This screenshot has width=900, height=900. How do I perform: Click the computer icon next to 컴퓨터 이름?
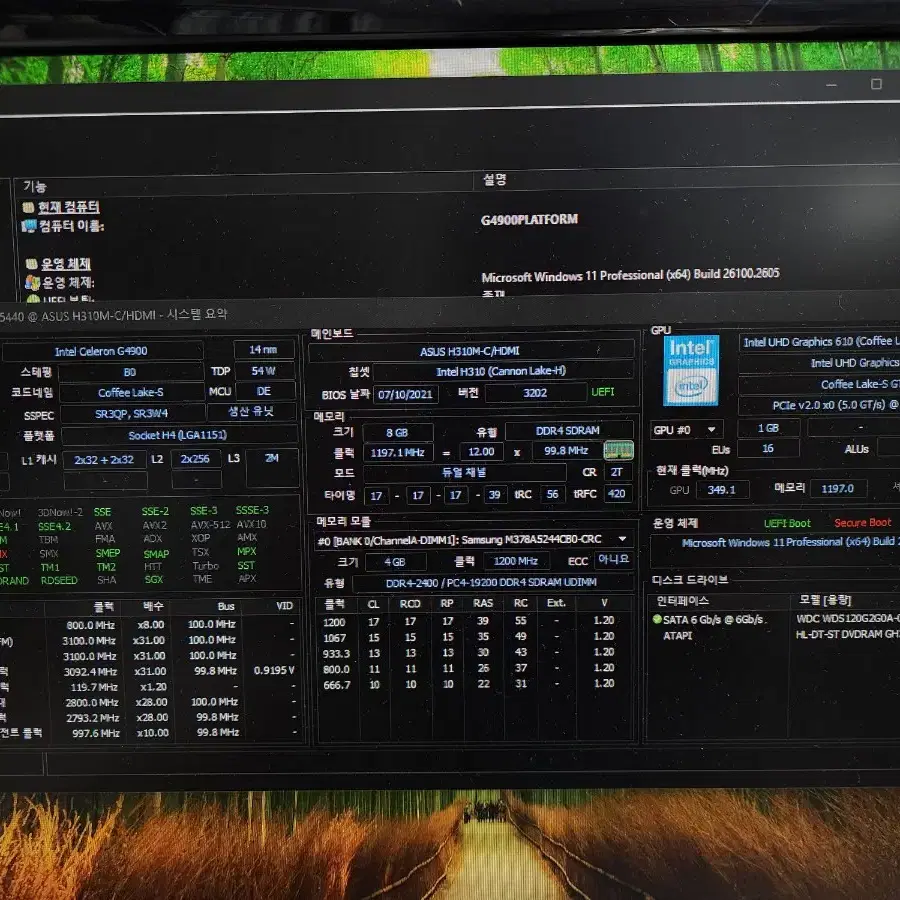29,226
